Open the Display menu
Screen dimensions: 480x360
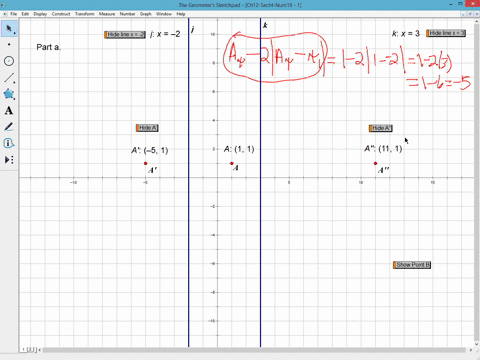[40, 14]
